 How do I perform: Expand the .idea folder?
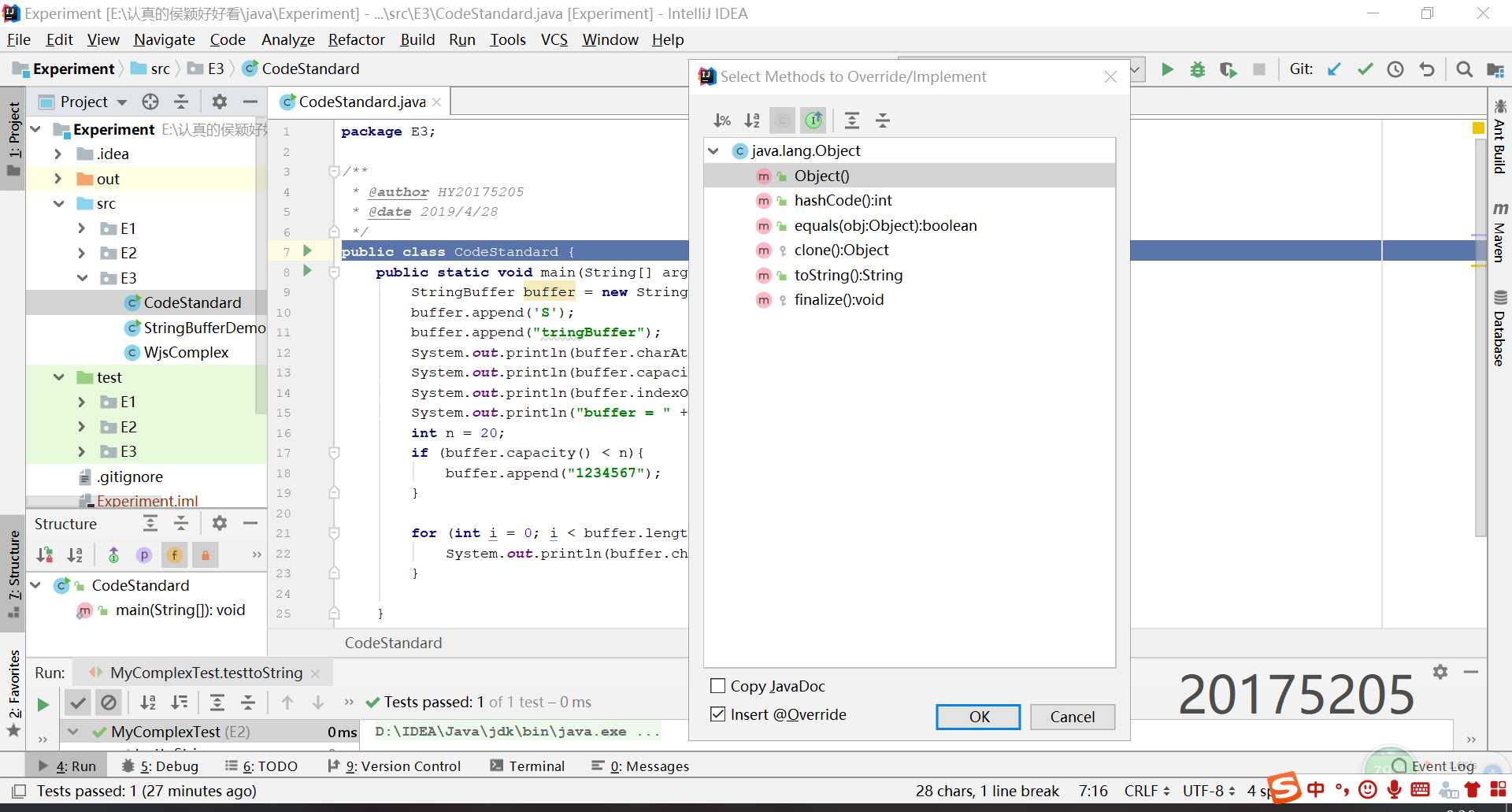click(x=57, y=154)
